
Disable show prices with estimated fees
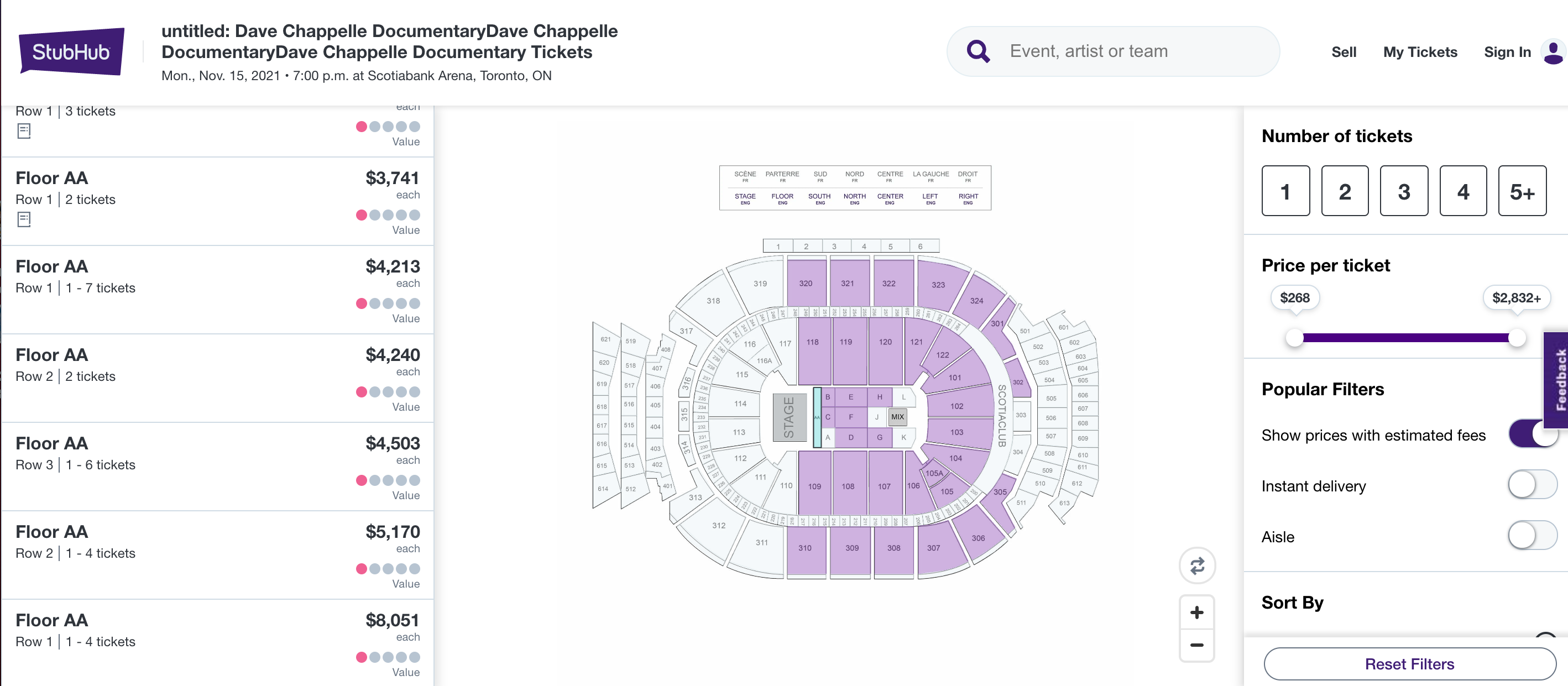tap(1532, 434)
